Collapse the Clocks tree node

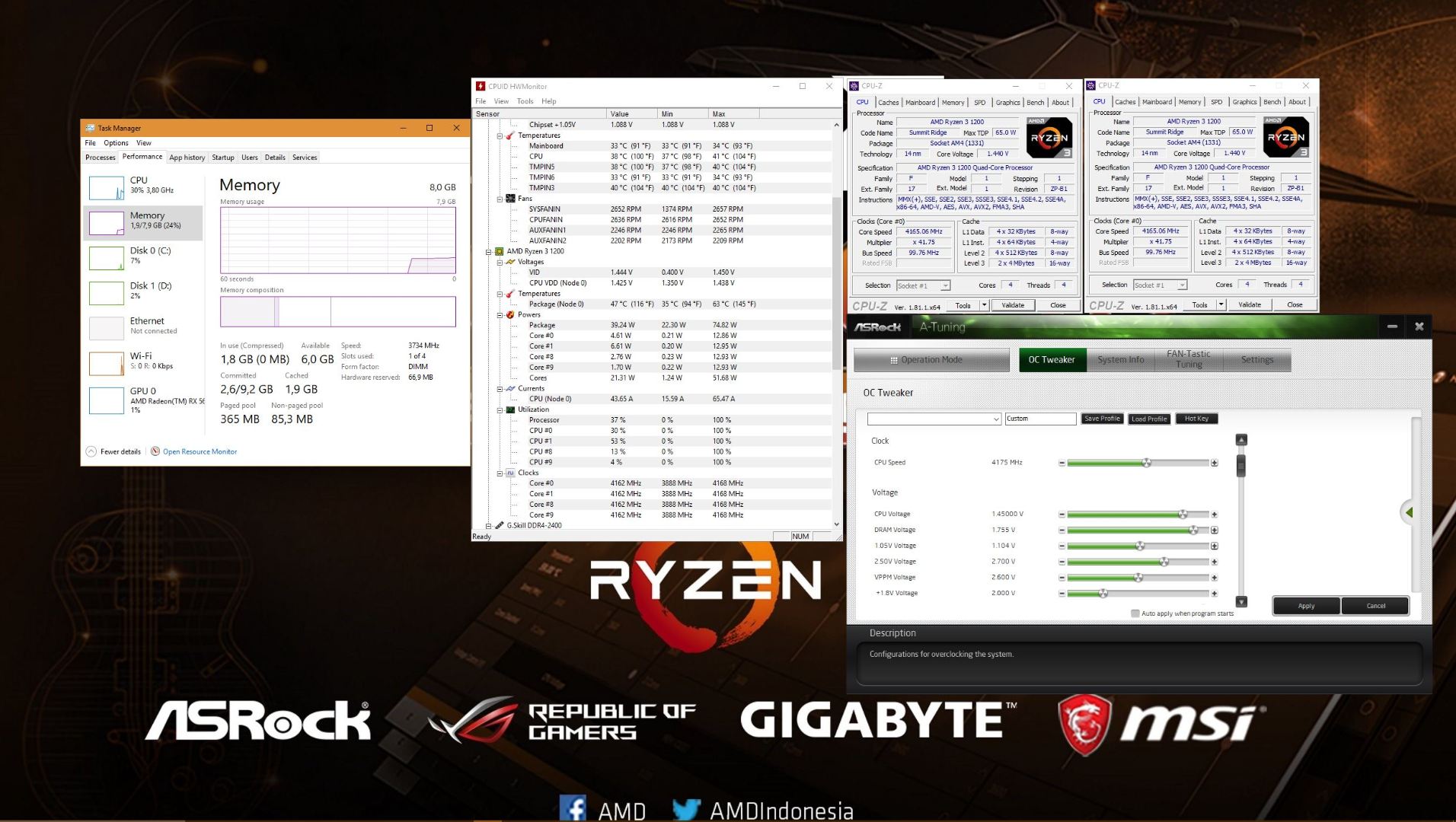pyautogui.click(x=500, y=473)
